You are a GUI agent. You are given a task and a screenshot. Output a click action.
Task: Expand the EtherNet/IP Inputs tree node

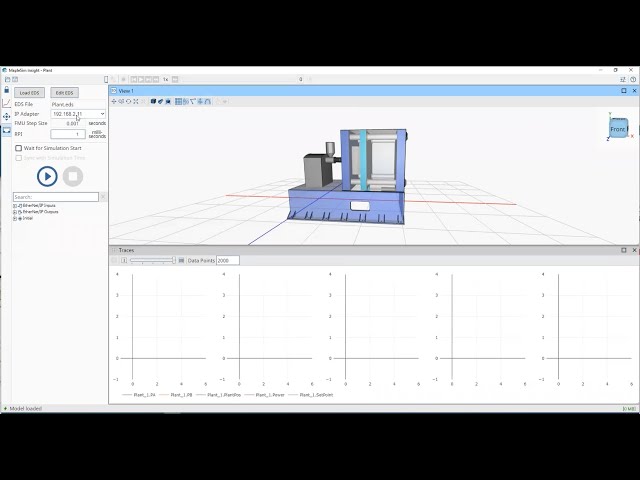tap(15, 206)
